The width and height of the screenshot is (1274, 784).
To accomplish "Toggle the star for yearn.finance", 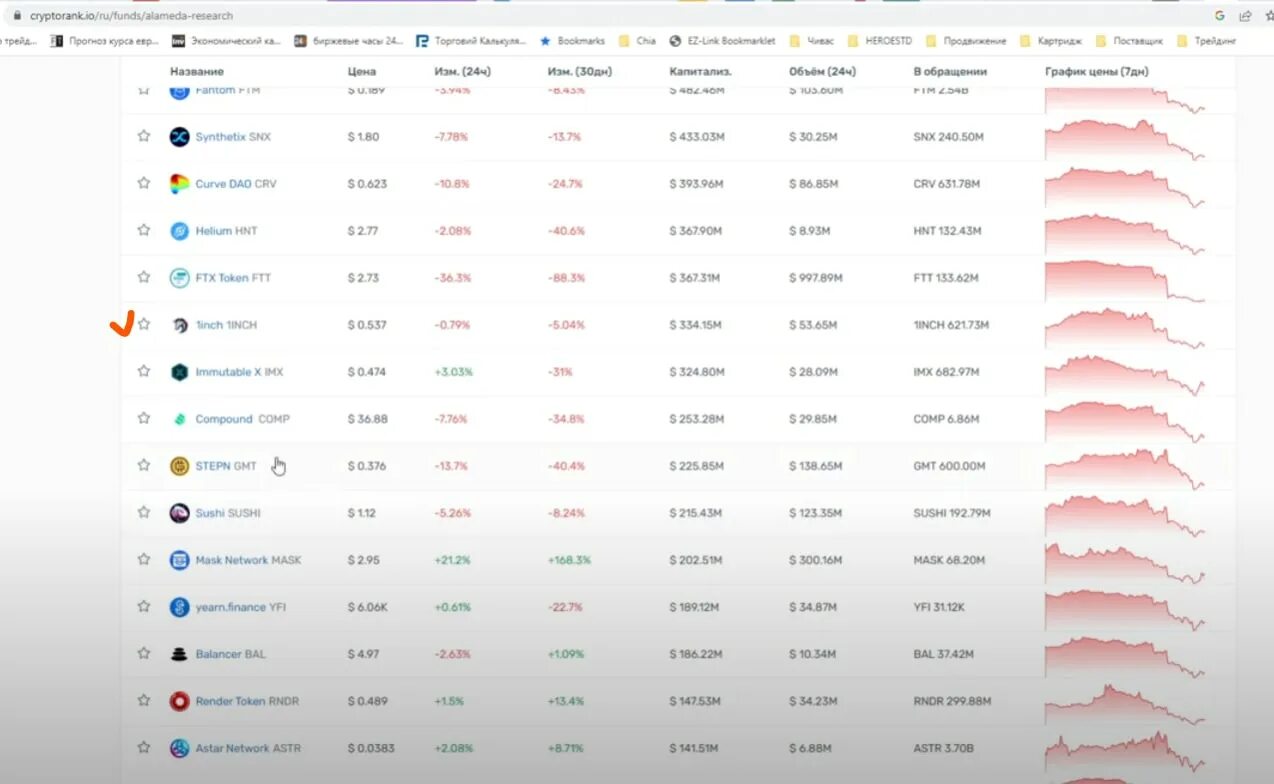I will pos(144,606).
